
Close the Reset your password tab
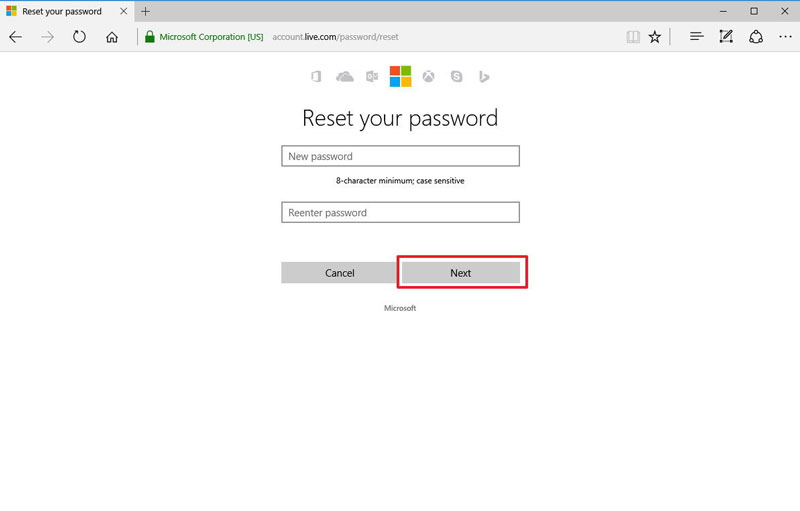coord(125,11)
